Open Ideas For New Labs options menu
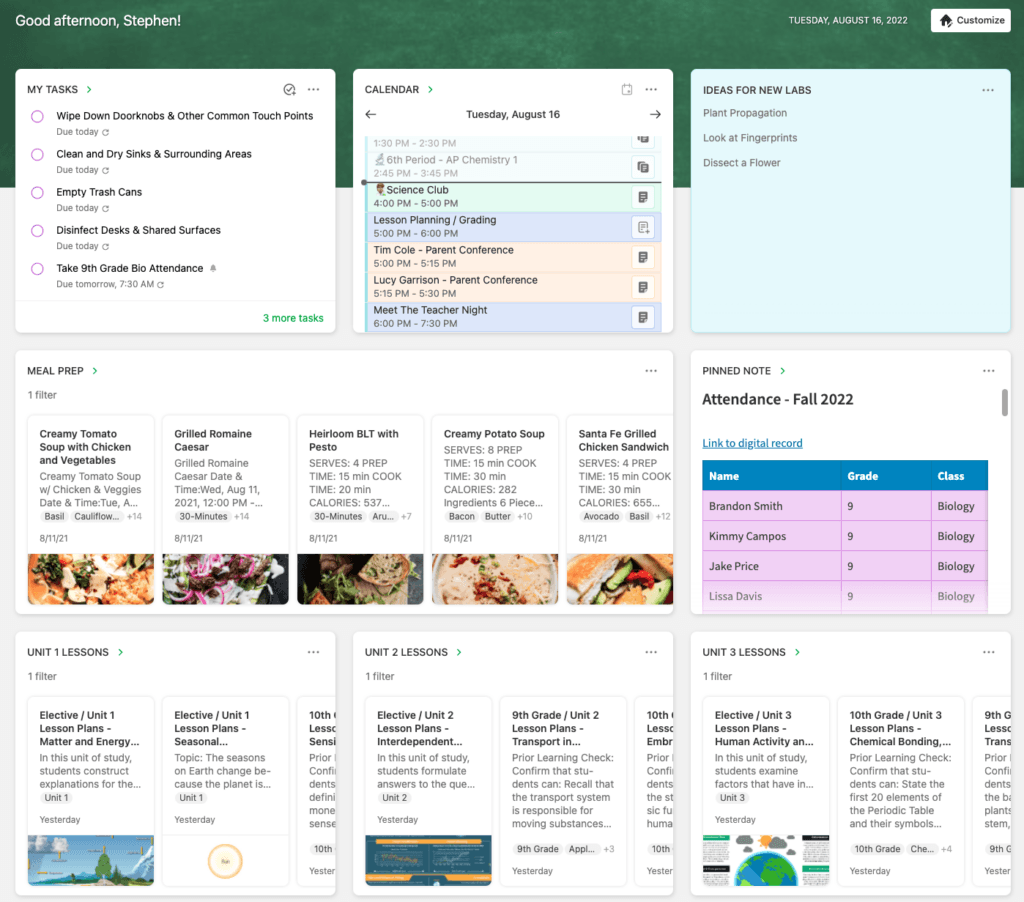The image size is (1024, 902). pos(988,90)
